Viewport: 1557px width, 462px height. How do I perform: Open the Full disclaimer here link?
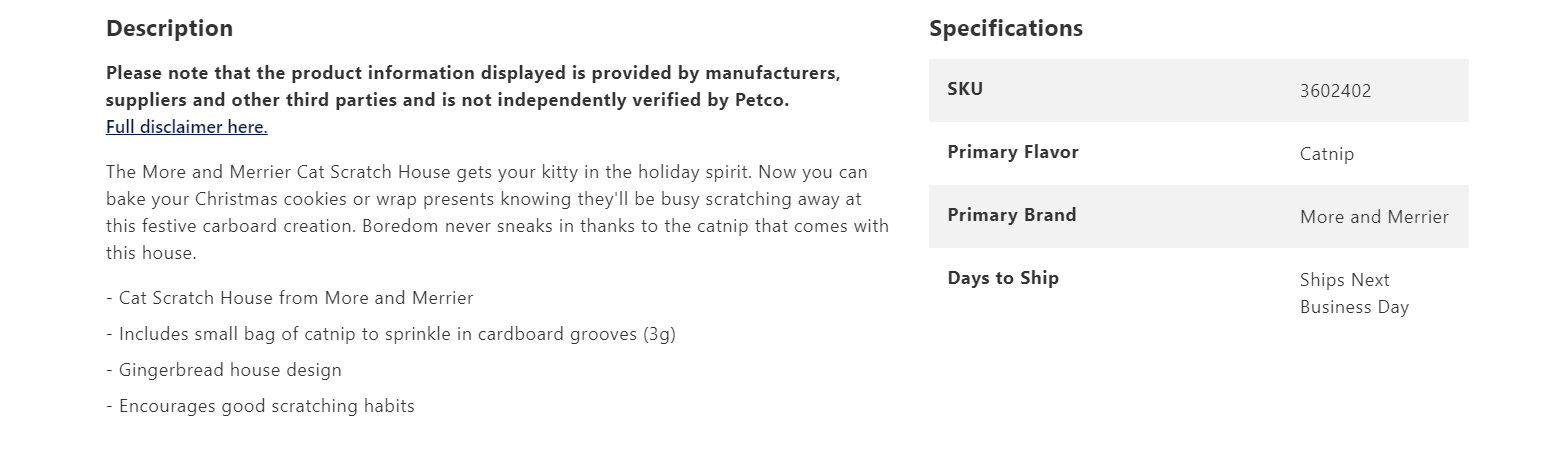[187, 127]
